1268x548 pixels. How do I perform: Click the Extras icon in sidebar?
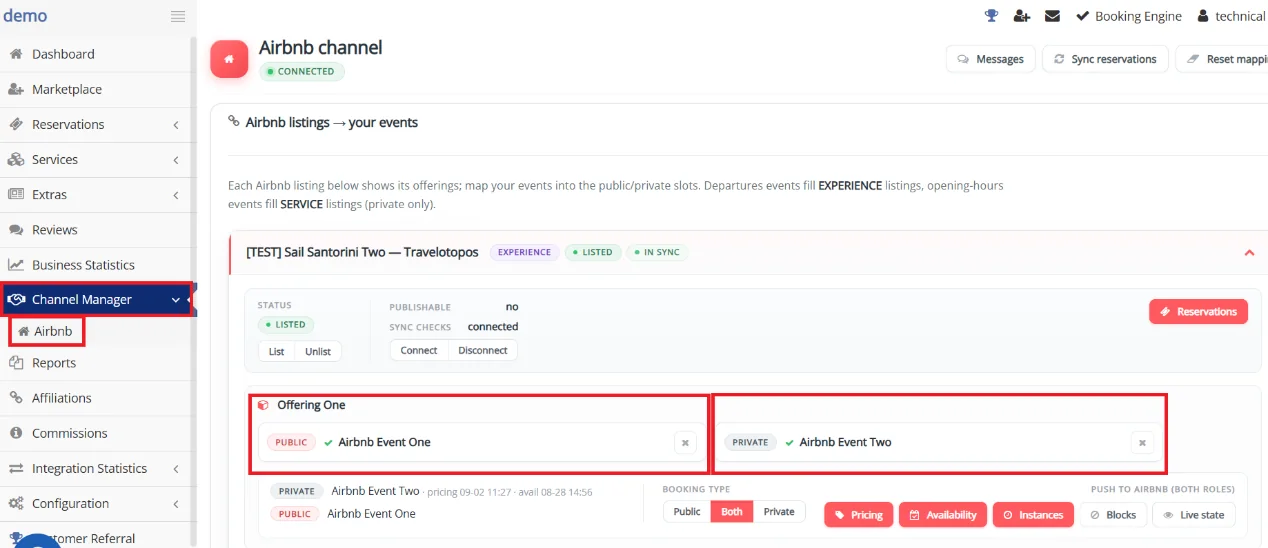[16, 194]
